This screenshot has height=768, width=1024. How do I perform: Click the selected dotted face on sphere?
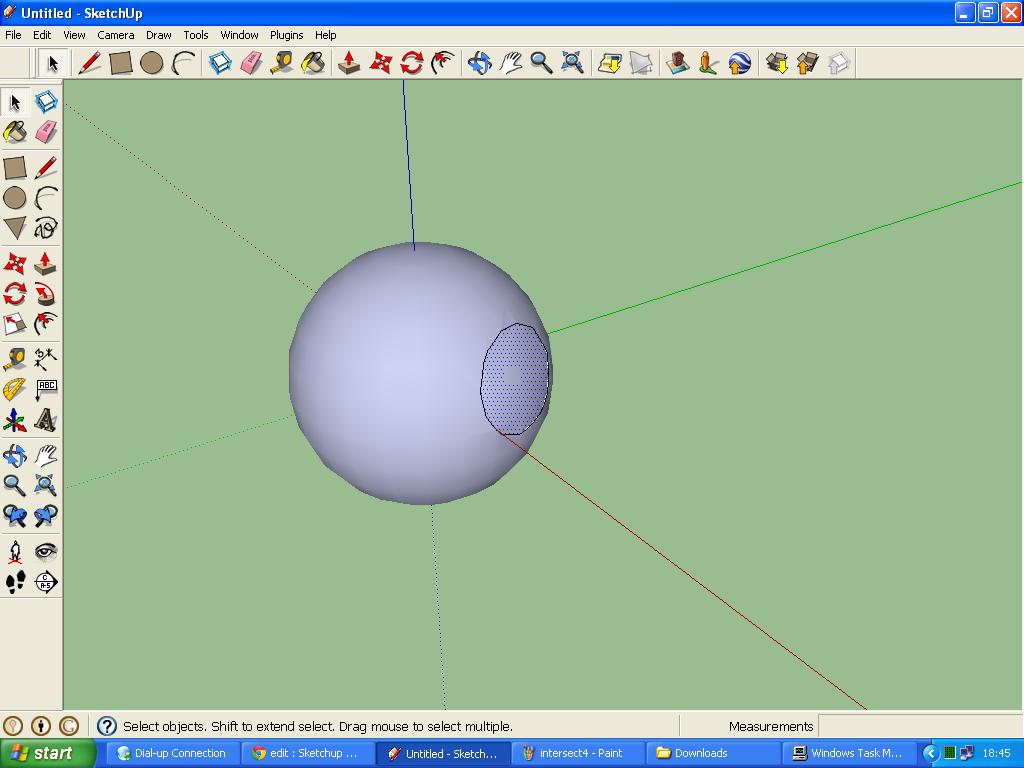[x=514, y=379]
